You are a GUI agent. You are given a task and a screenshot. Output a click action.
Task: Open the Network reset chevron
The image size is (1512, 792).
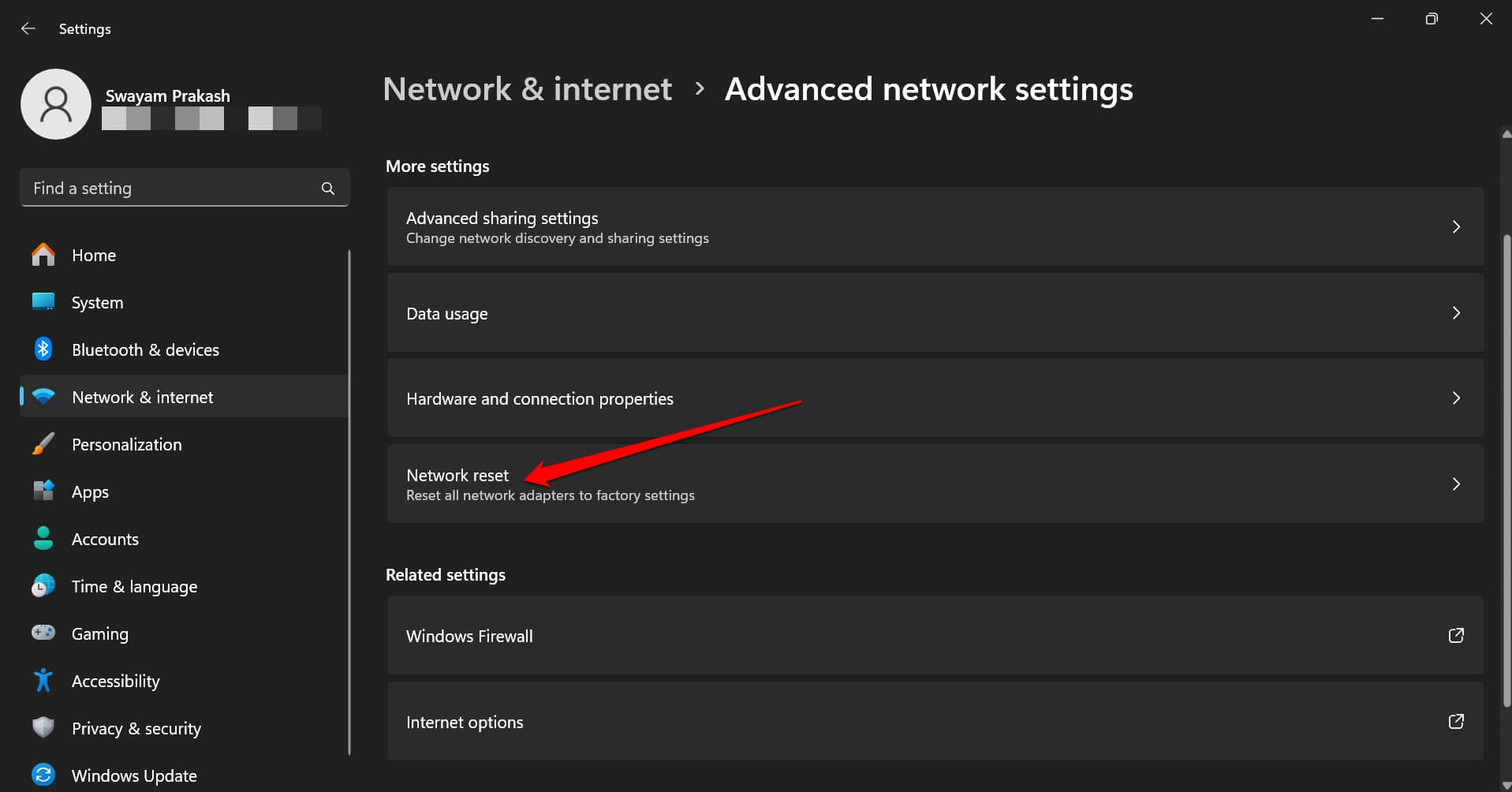[x=1456, y=484]
